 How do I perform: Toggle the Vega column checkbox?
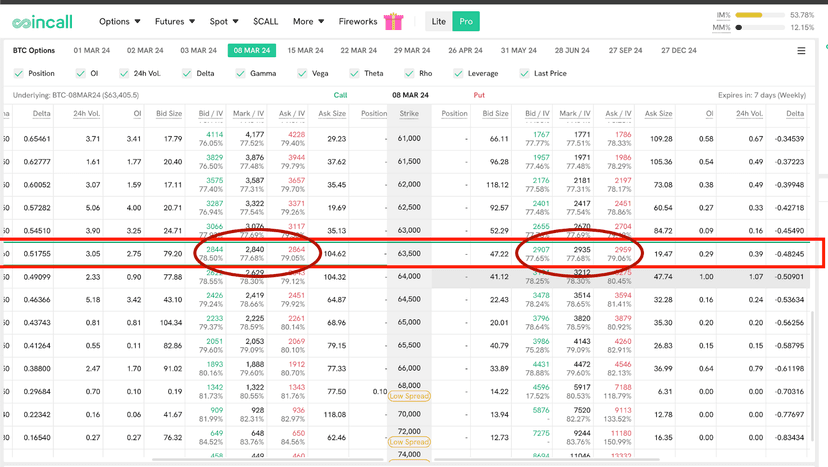click(x=302, y=73)
